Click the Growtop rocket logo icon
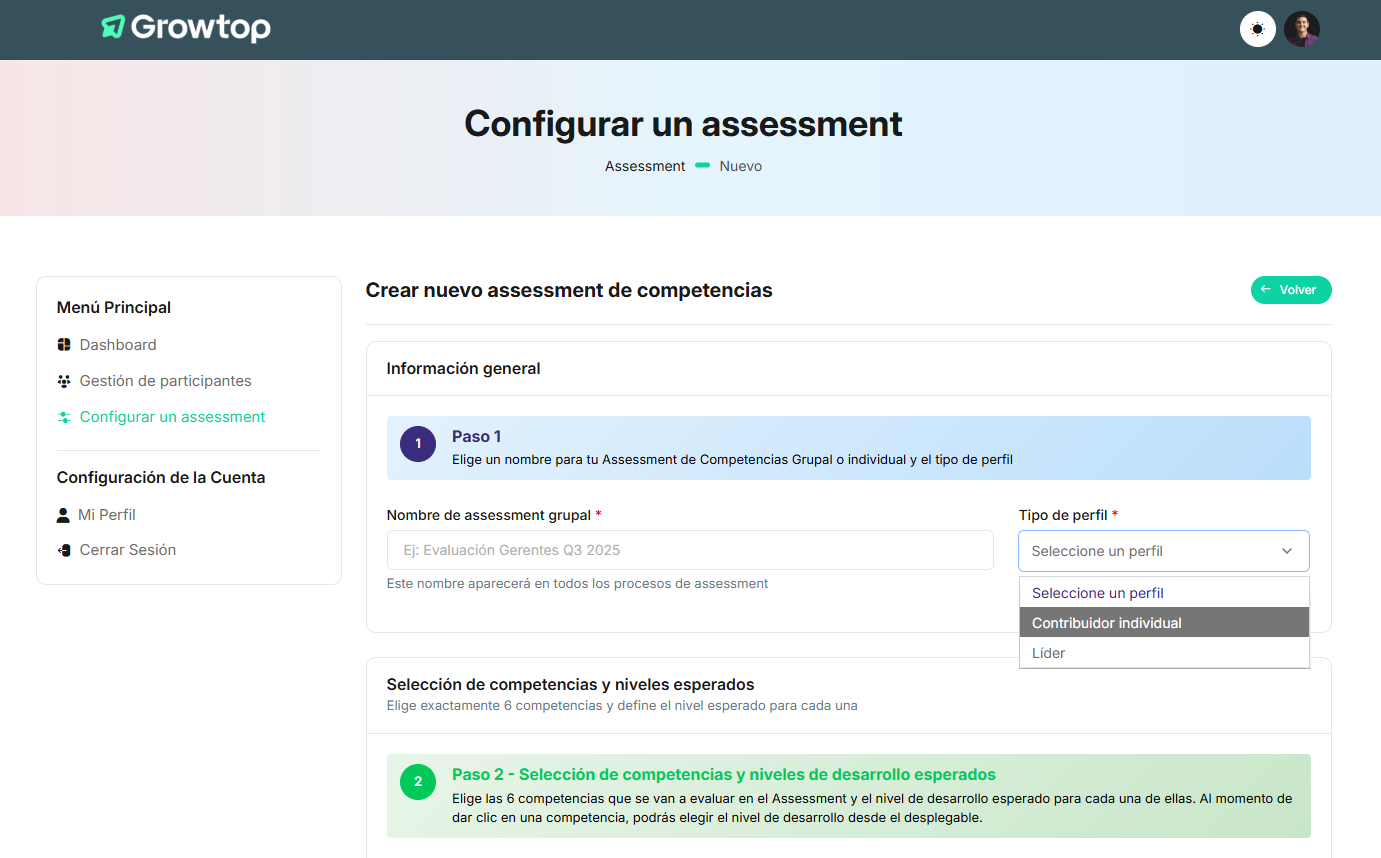The image size is (1381, 858). [113, 28]
